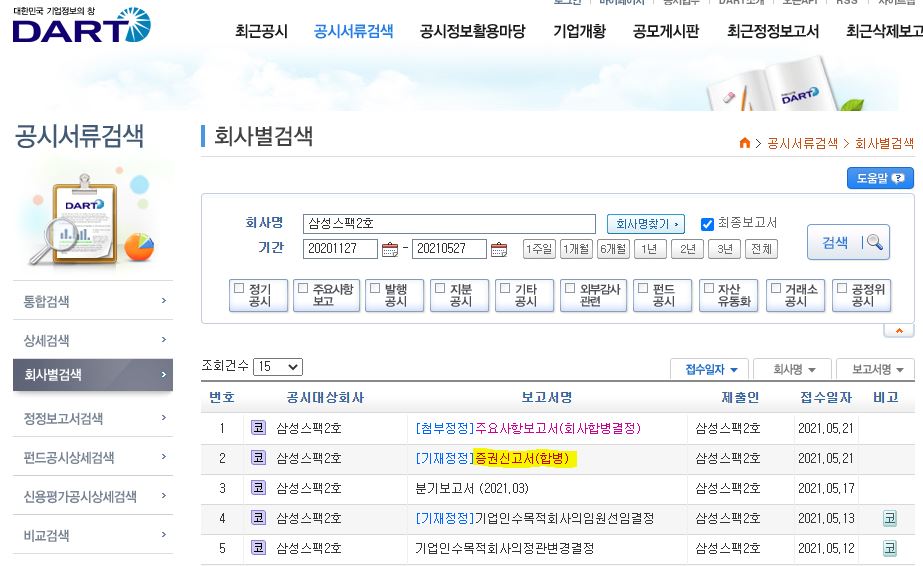Go to 공모게시판 top menu
This screenshot has width=923, height=566.
click(x=666, y=31)
